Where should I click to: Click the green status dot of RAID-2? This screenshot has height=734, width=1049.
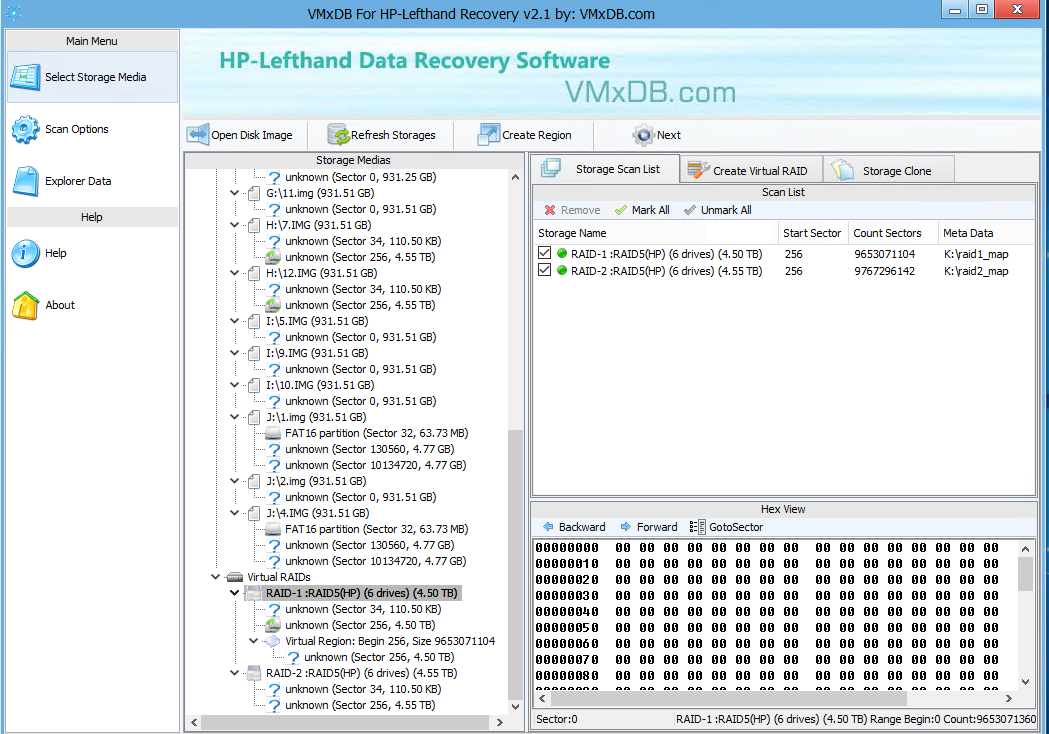[x=562, y=270]
